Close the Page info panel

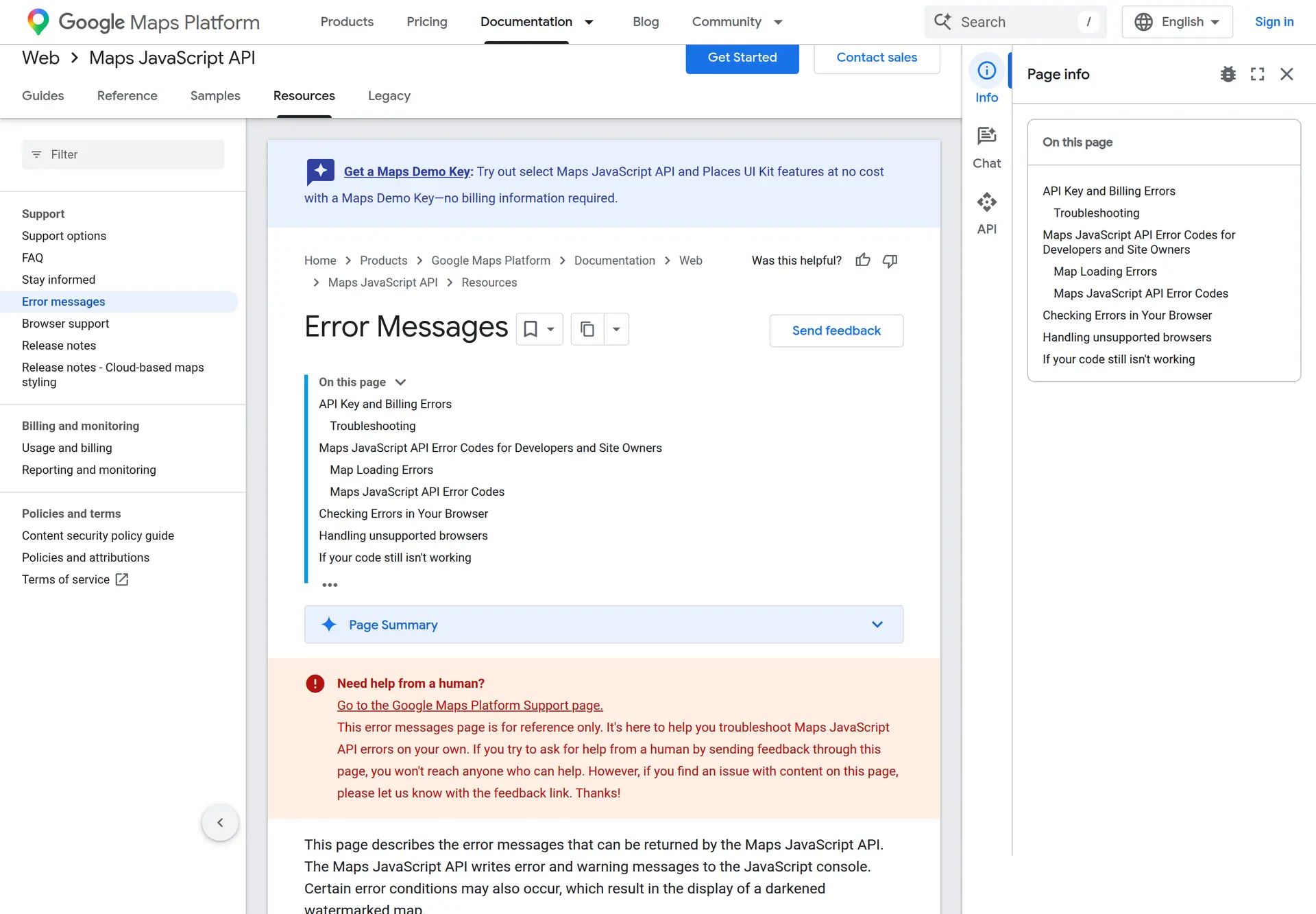click(1287, 74)
